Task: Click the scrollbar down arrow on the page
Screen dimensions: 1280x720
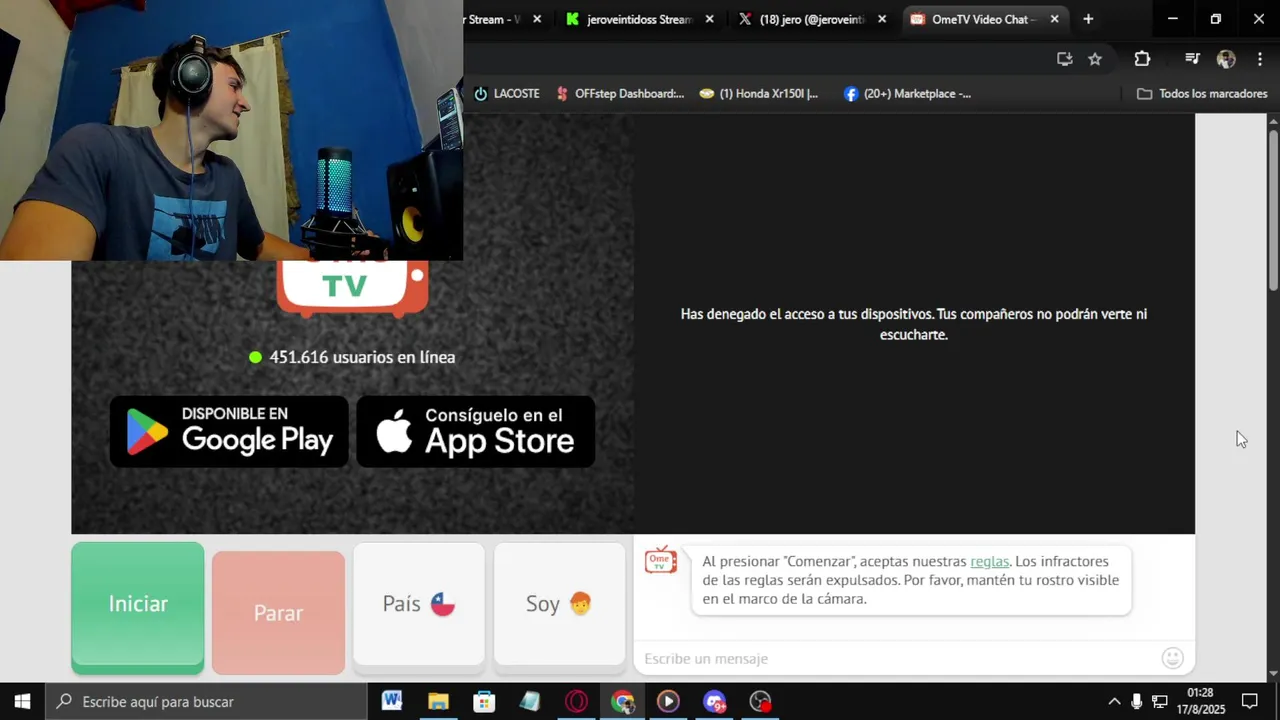Action: [x=1273, y=674]
